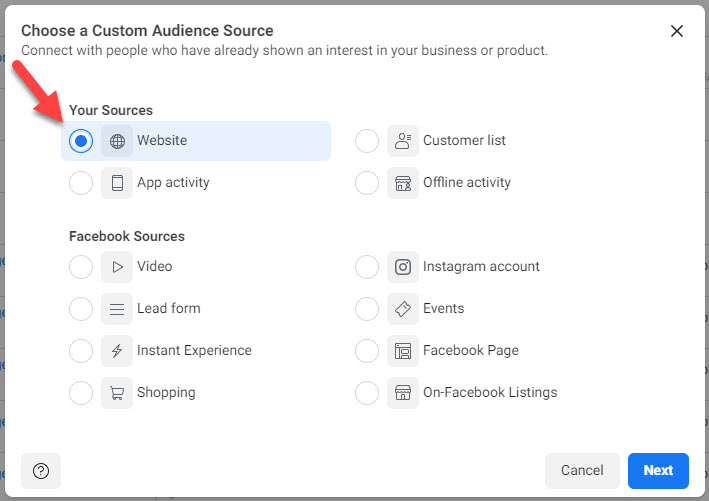Select the Events radio button
709x501 pixels.
click(367, 309)
